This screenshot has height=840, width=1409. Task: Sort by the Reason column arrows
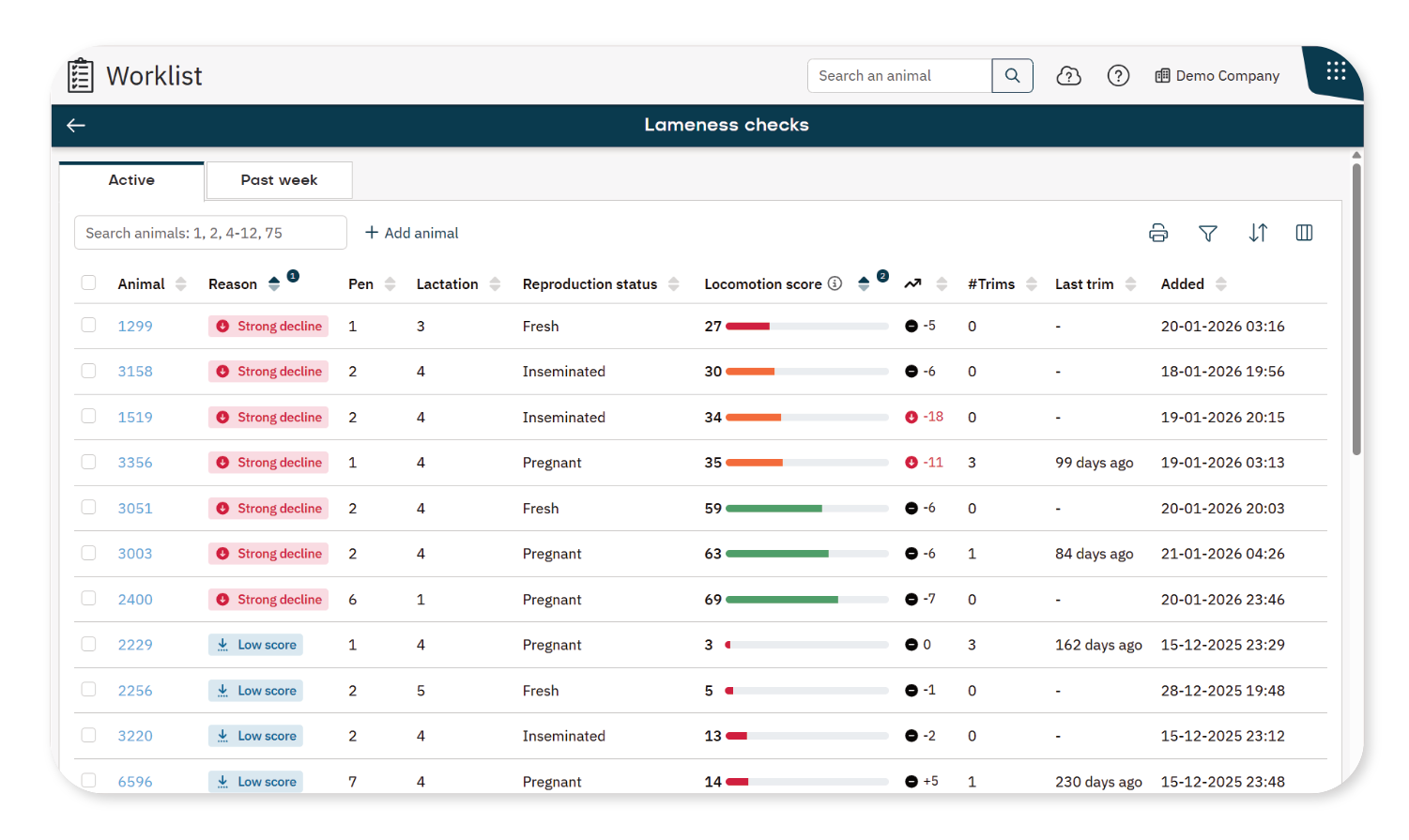tap(274, 284)
